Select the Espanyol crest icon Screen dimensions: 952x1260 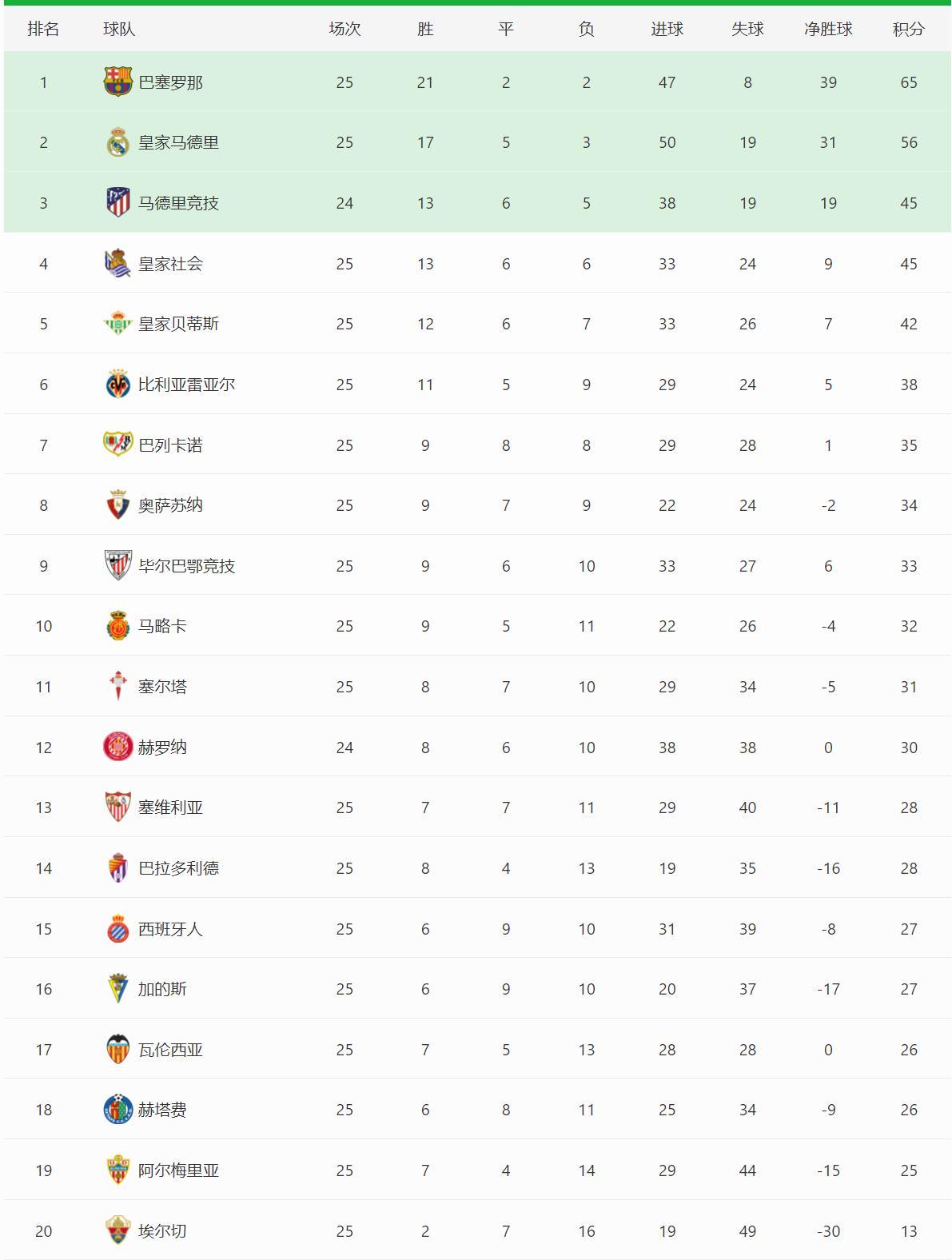(118, 928)
